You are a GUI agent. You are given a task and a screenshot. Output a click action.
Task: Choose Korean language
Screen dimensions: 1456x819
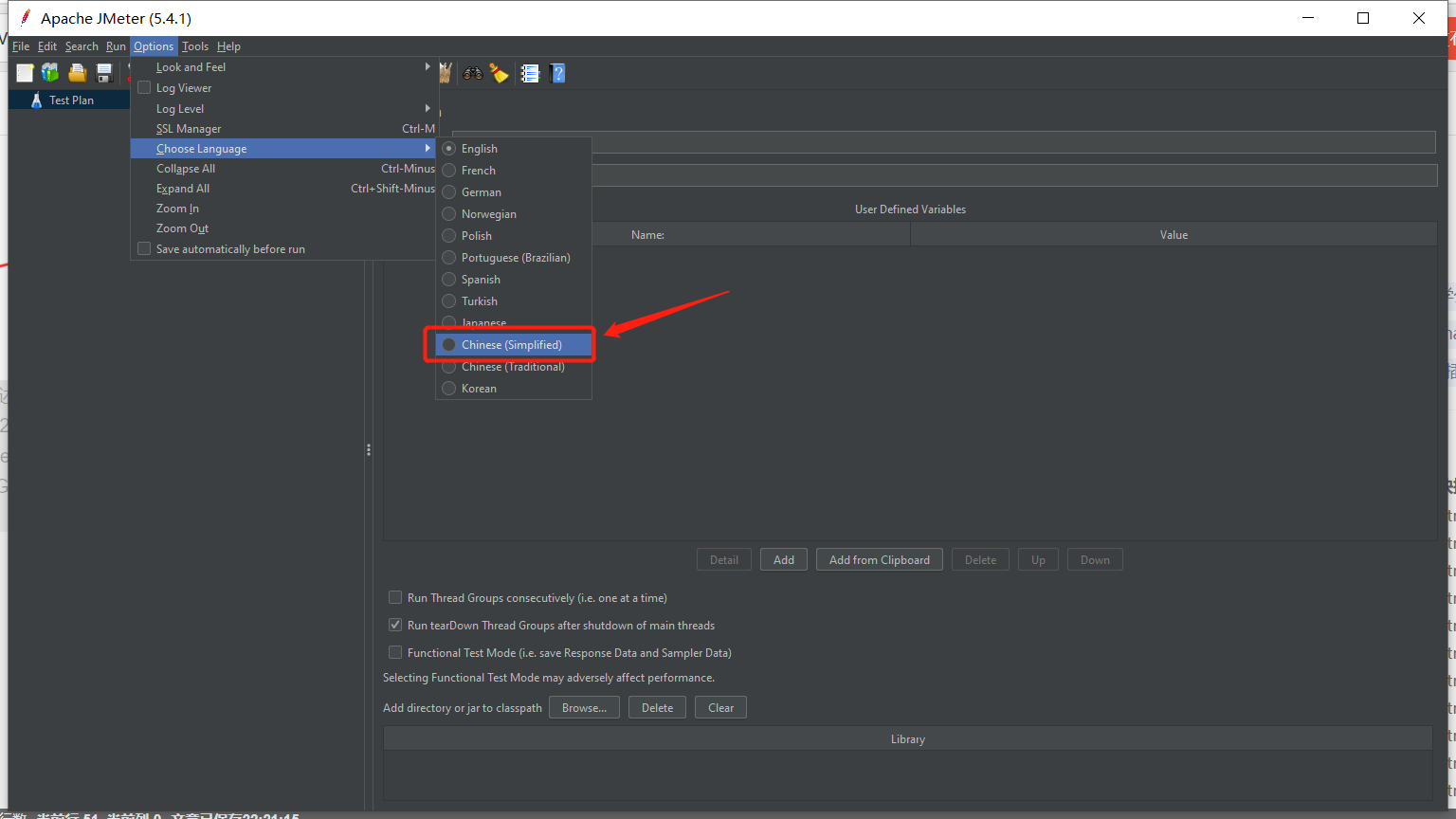tap(514, 388)
